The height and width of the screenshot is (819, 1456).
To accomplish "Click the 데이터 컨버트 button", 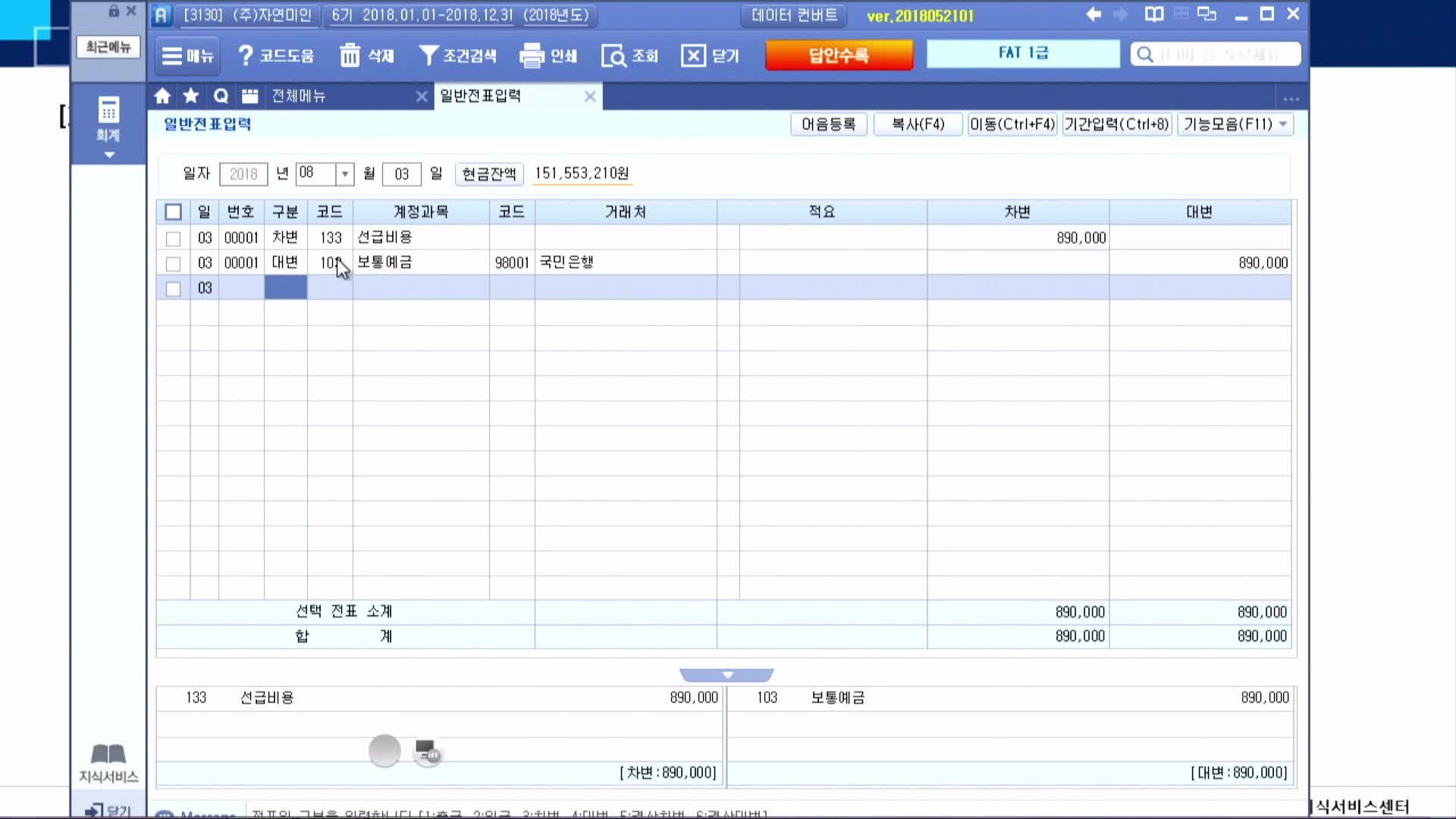I will click(x=794, y=15).
